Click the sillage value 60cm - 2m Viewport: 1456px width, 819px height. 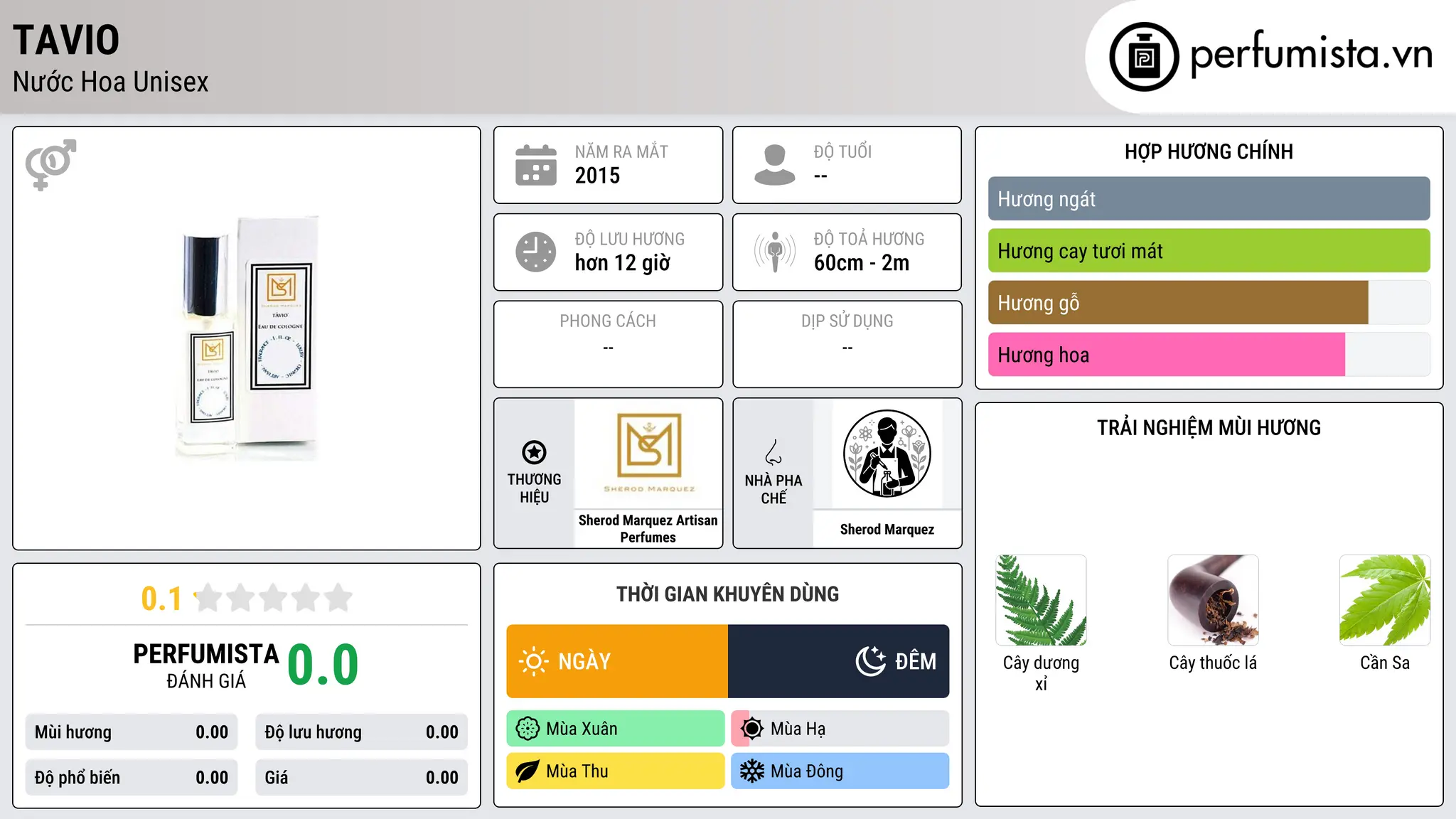pos(862,263)
